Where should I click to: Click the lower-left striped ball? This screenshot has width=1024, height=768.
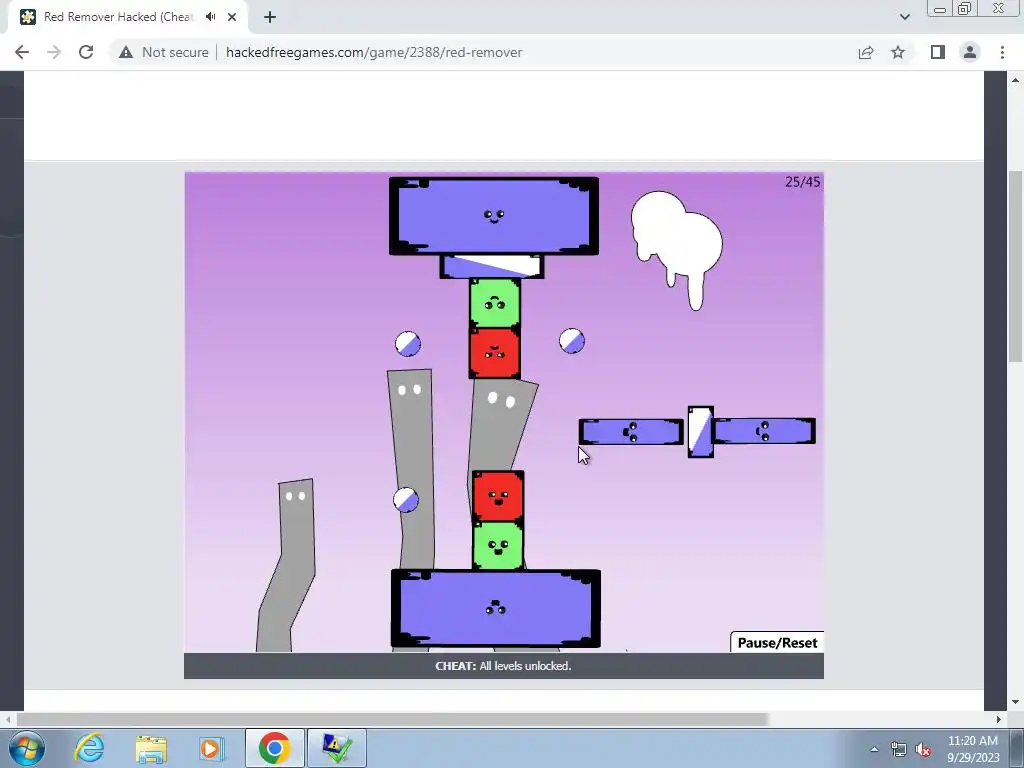click(x=406, y=500)
